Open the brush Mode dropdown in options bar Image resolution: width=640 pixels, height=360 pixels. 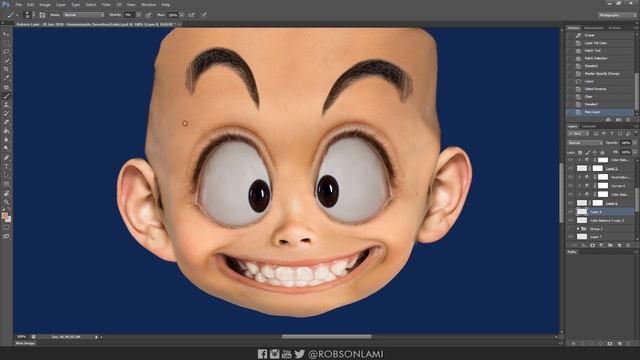pos(83,15)
